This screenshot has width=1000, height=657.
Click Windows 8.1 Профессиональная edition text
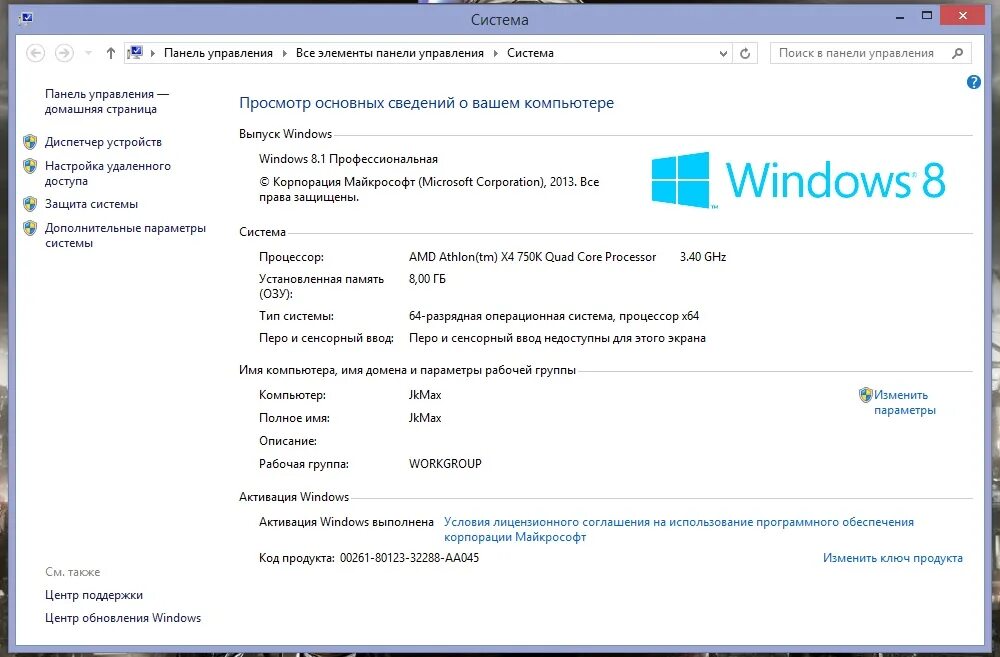tap(348, 159)
